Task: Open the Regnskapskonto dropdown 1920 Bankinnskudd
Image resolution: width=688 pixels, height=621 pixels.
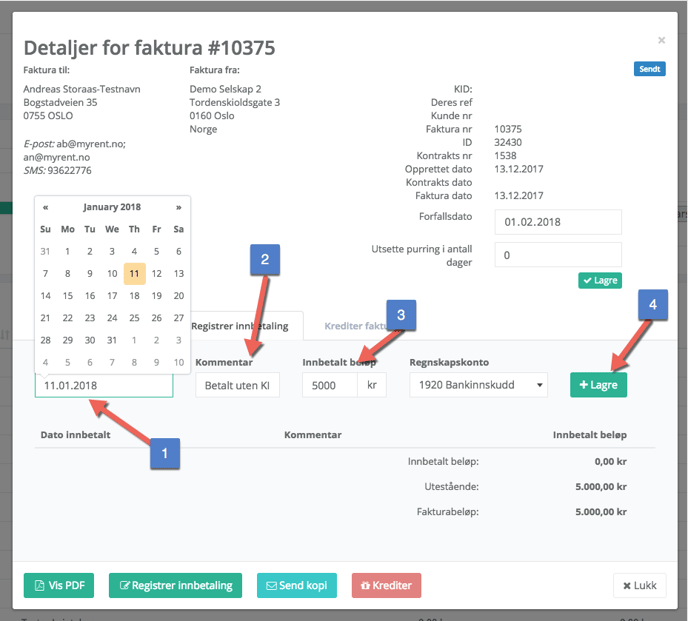Action: pyautogui.click(x=478, y=385)
